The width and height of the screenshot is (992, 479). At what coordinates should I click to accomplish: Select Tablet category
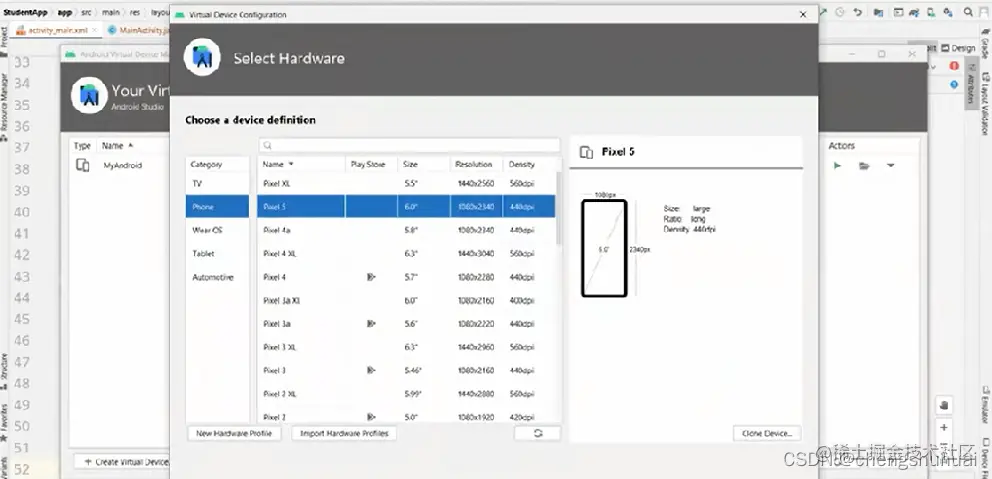(x=217, y=253)
